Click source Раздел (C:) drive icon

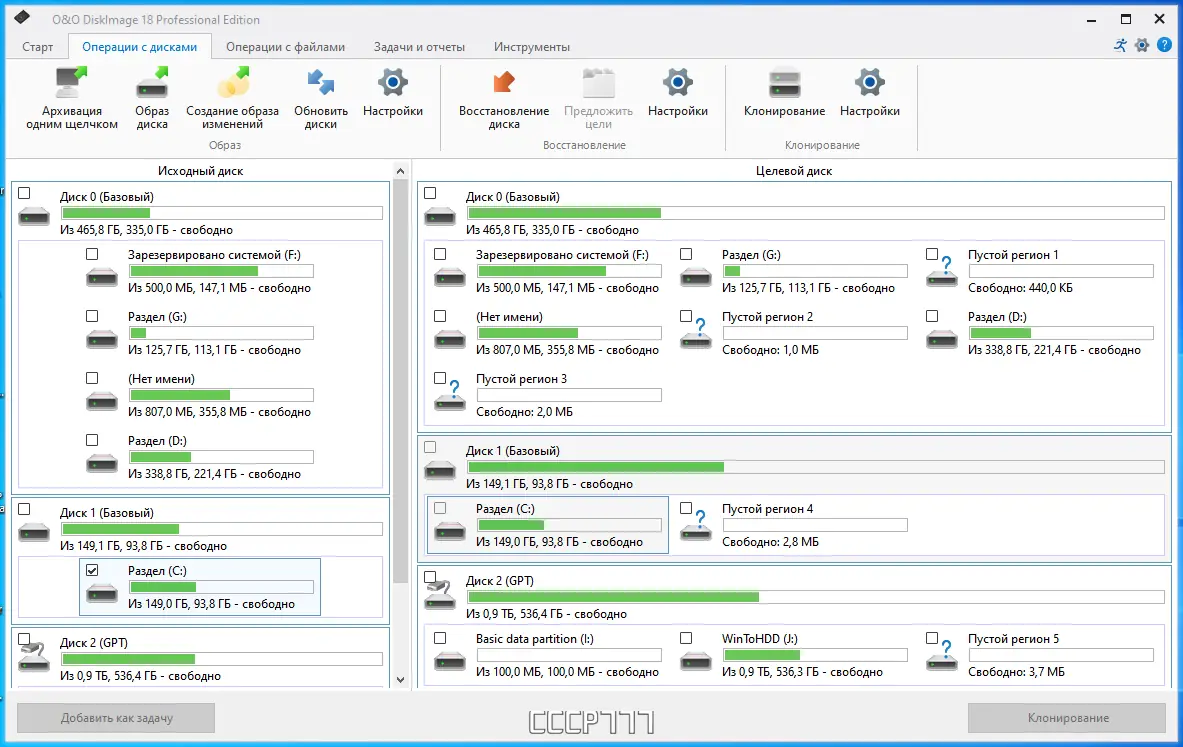(102, 593)
